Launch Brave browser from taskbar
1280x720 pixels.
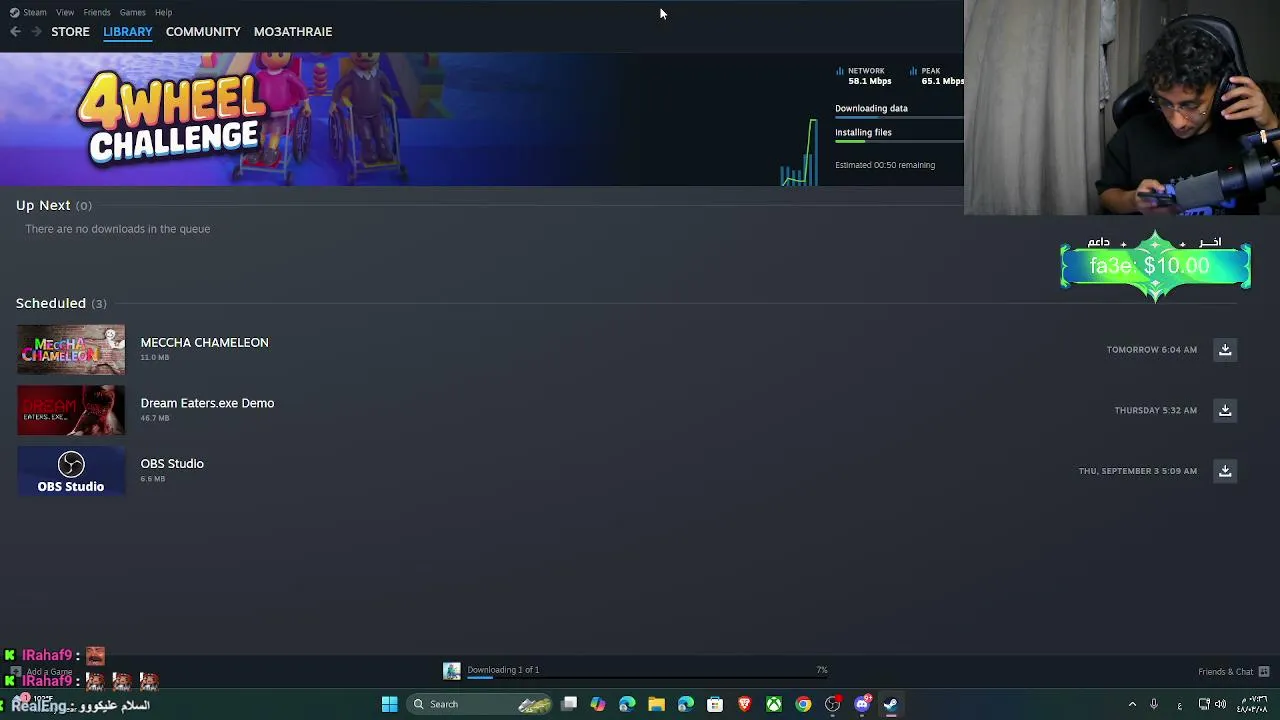(744, 704)
